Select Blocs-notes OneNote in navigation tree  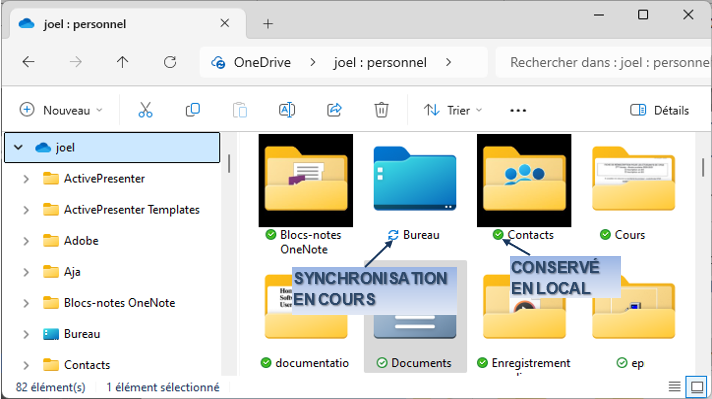coord(119,303)
